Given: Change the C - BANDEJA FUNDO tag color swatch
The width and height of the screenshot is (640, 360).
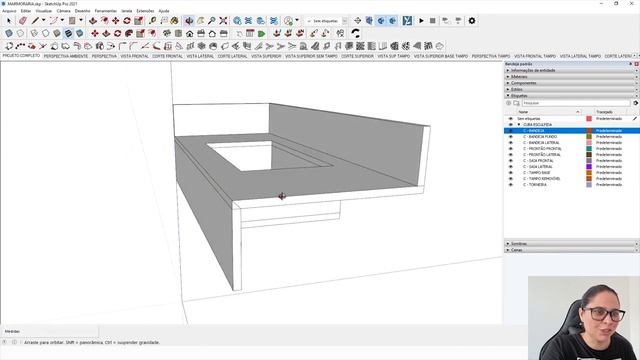Looking at the screenshot, I should (x=589, y=137).
